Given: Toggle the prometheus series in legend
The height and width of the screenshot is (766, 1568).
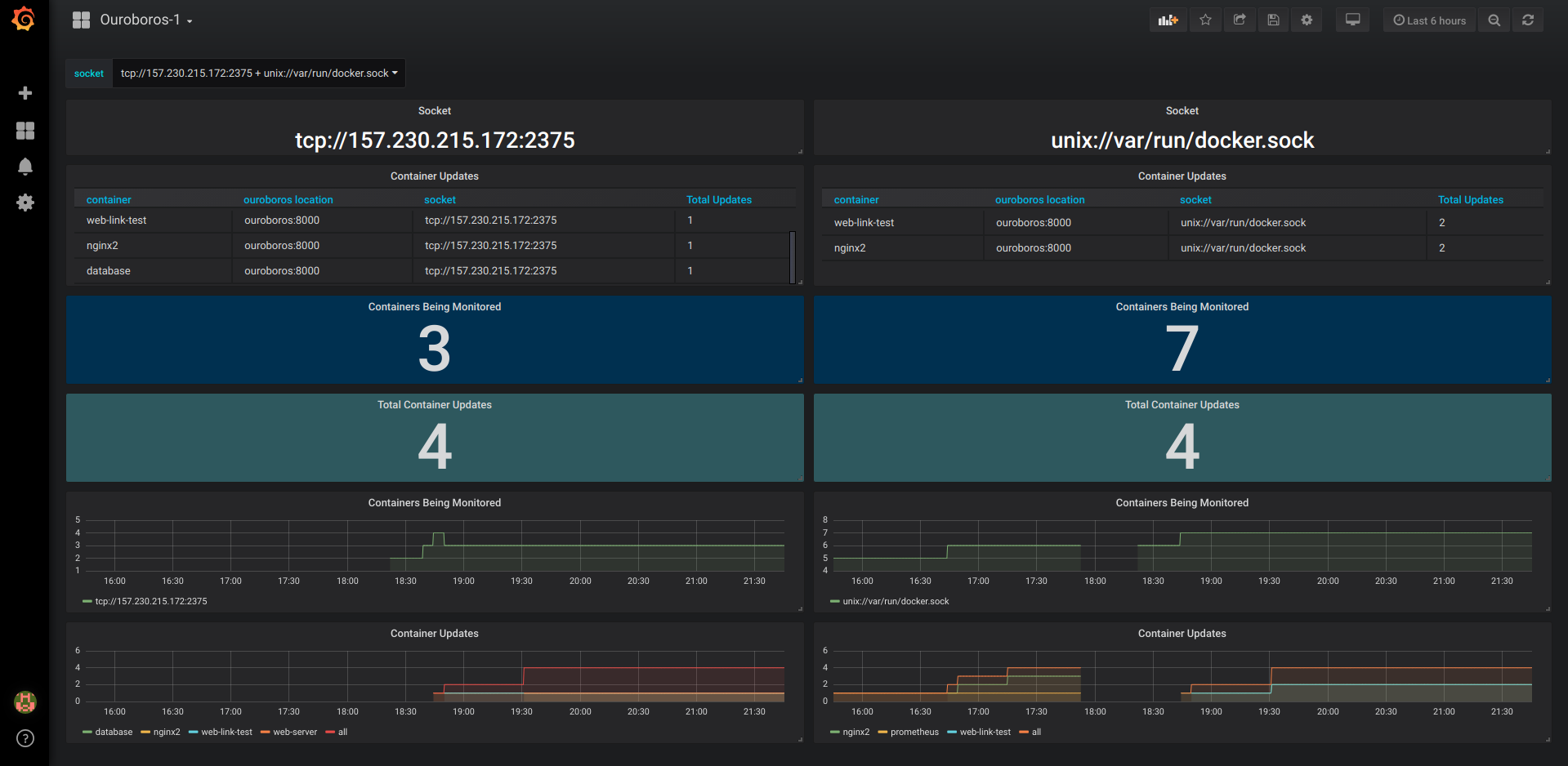Looking at the screenshot, I should pyautogui.click(x=914, y=733).
